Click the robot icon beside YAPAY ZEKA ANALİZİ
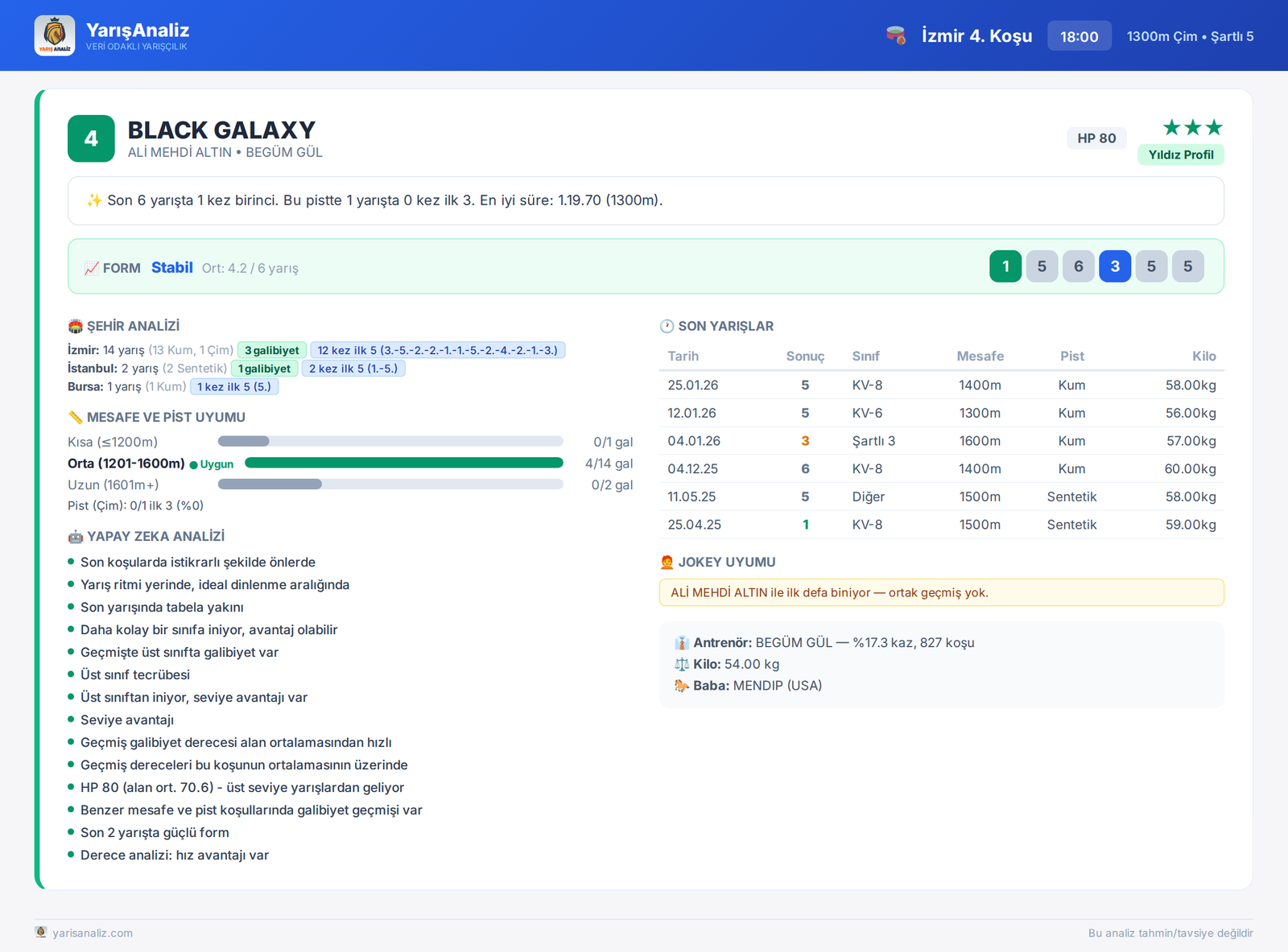 [76, 536]
